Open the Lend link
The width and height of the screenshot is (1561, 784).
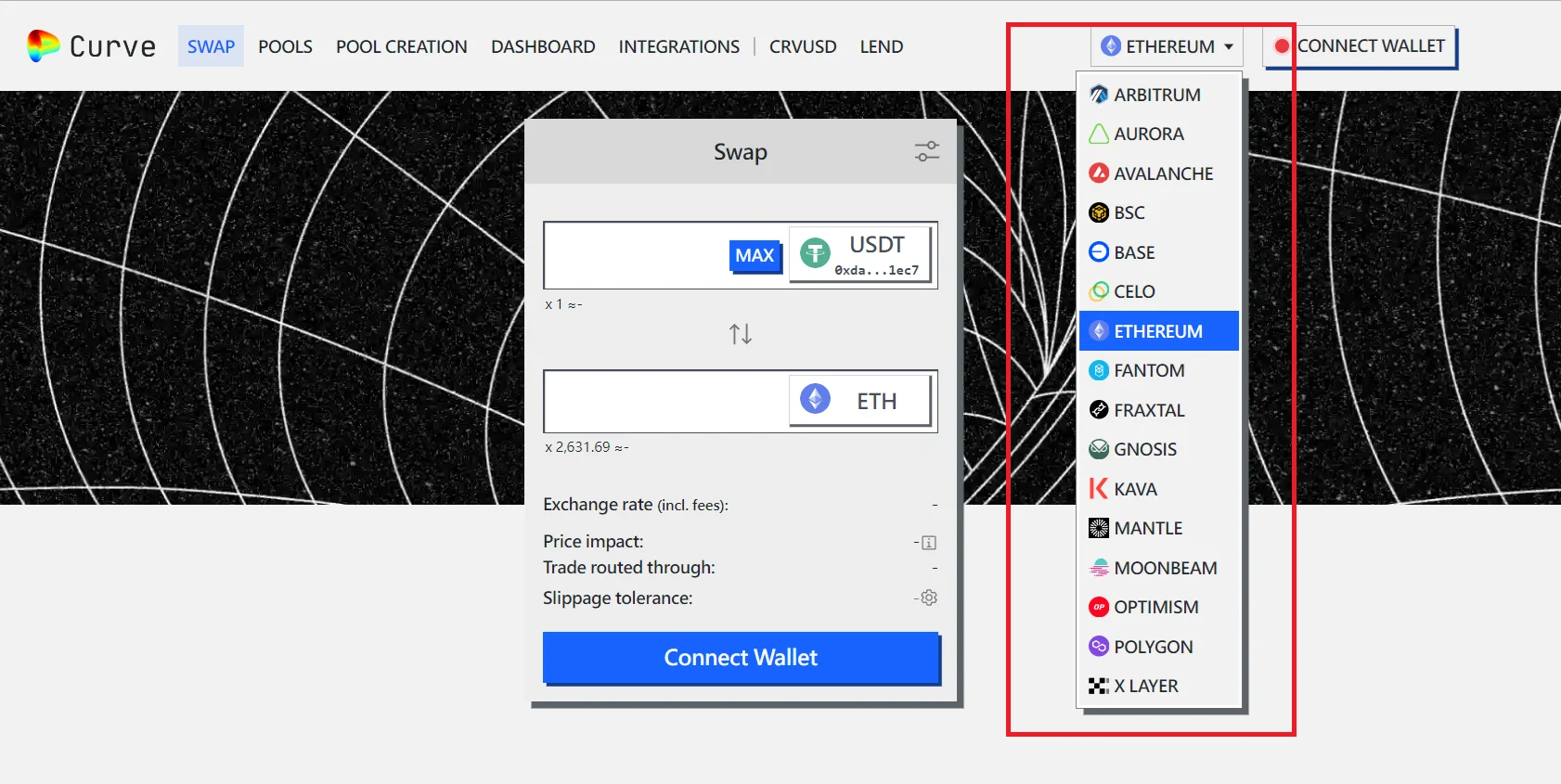(882, 46)
